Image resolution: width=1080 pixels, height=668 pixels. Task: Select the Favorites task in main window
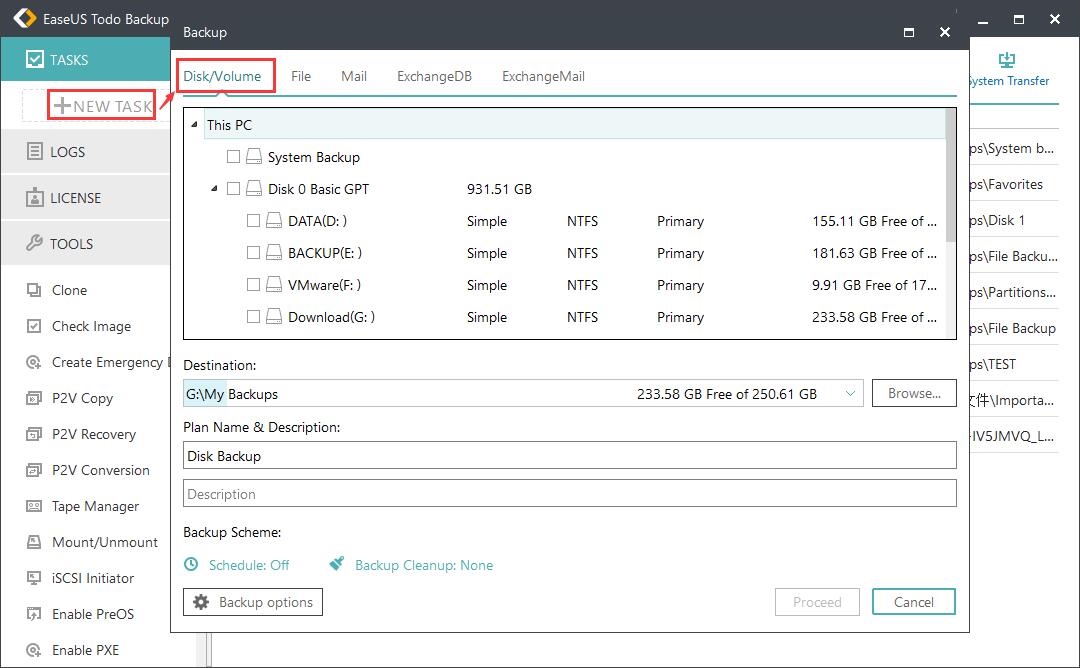(x=1013, y=184)
